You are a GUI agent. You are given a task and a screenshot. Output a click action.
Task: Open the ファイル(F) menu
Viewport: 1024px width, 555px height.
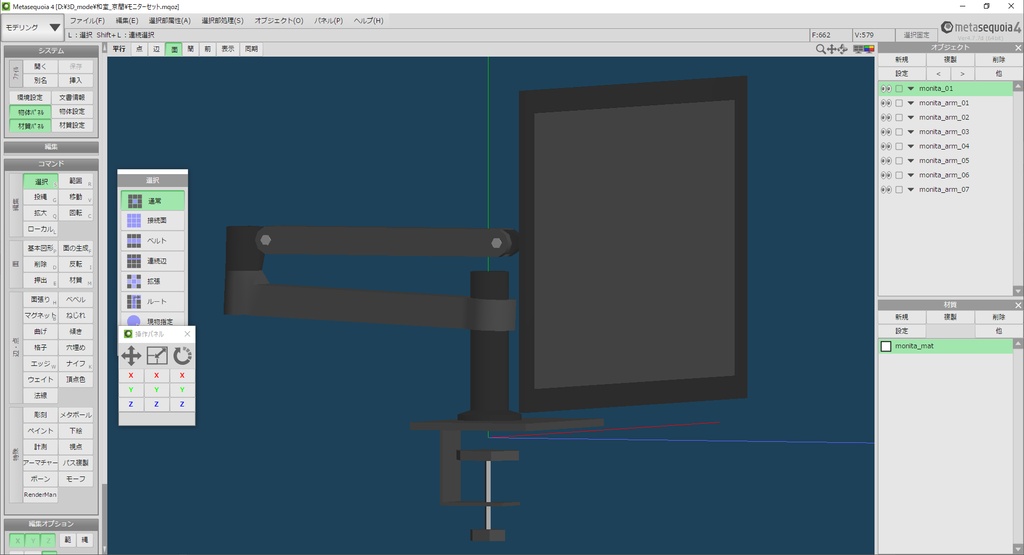pos(87,21)
